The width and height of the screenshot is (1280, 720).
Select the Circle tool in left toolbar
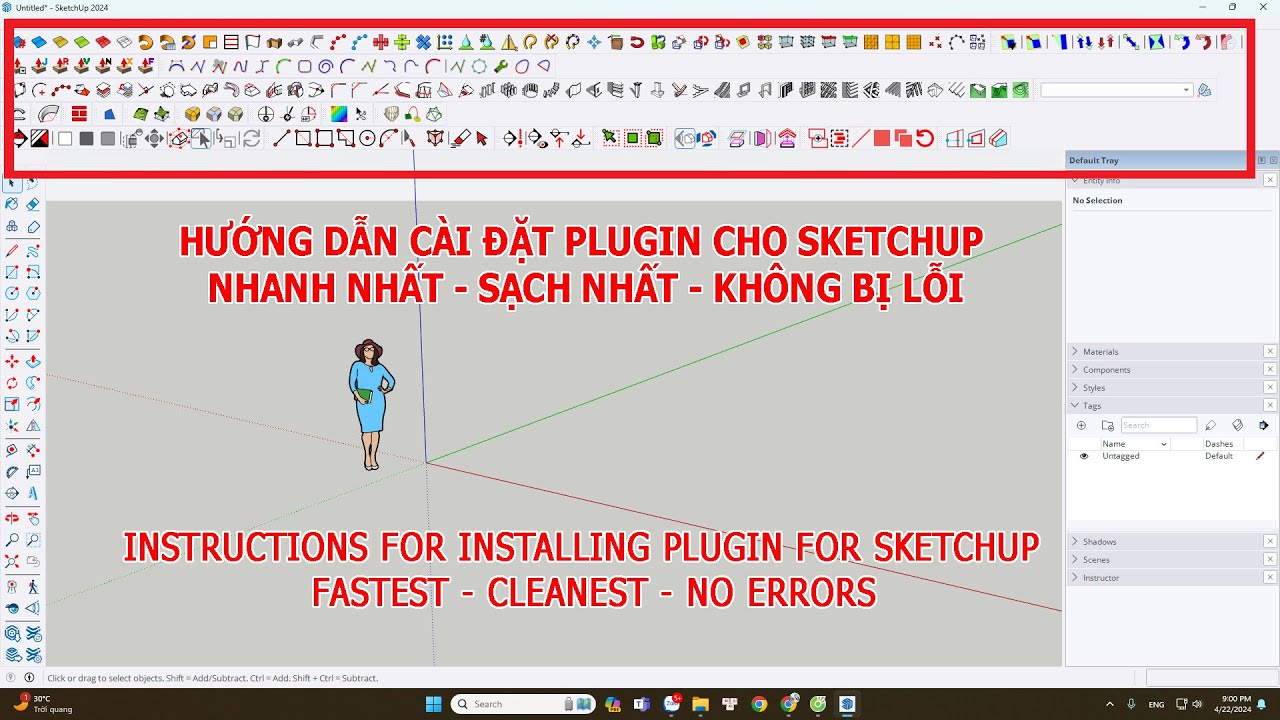point(12,294)
